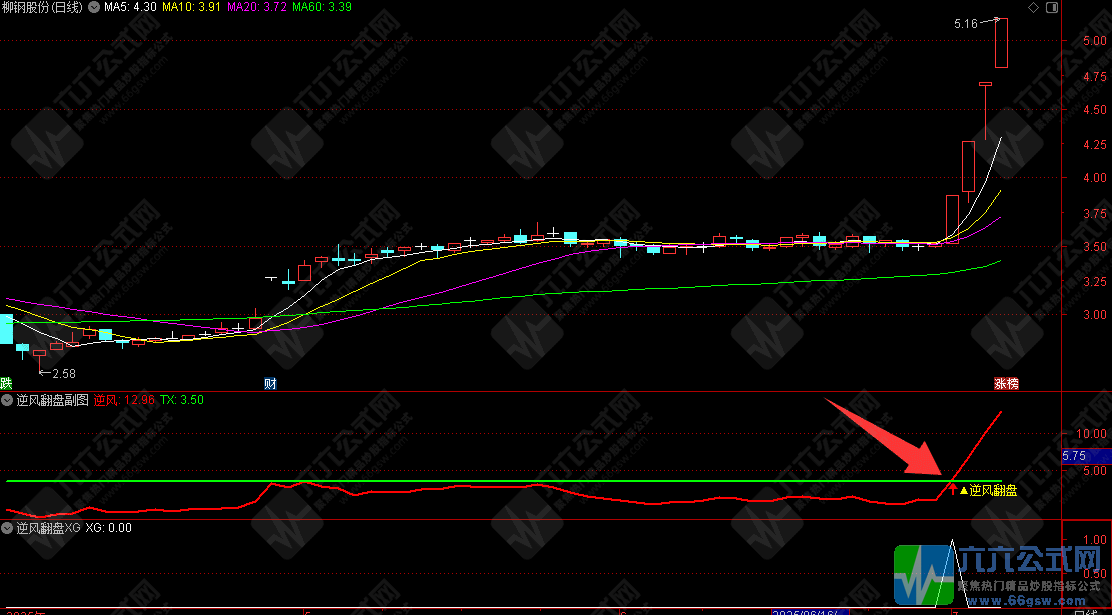Image resolution: width=1112 pixels, height=615 pixels.
Task: Click the 跌 marker below the chart
Action: tap(6, 383)
